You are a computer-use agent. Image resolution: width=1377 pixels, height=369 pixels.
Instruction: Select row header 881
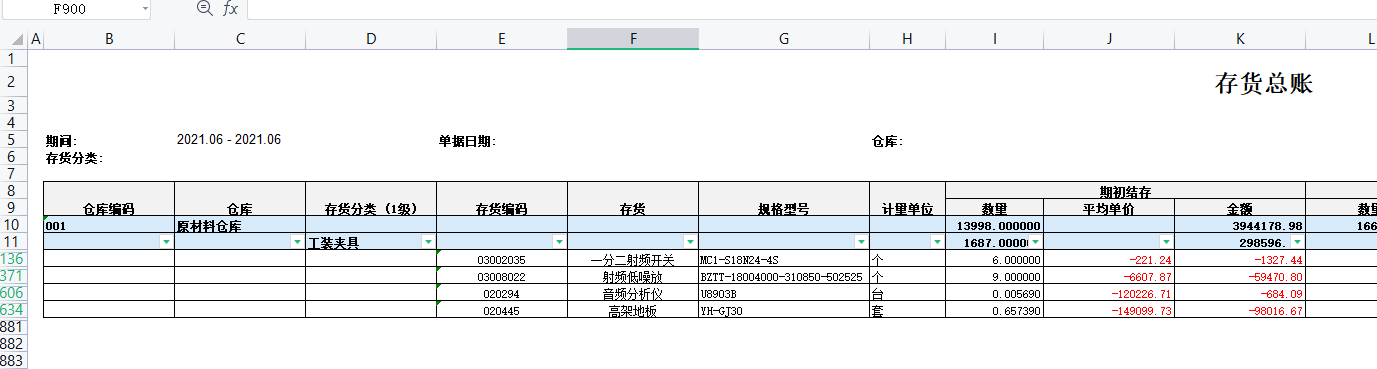tap(13, 327)
